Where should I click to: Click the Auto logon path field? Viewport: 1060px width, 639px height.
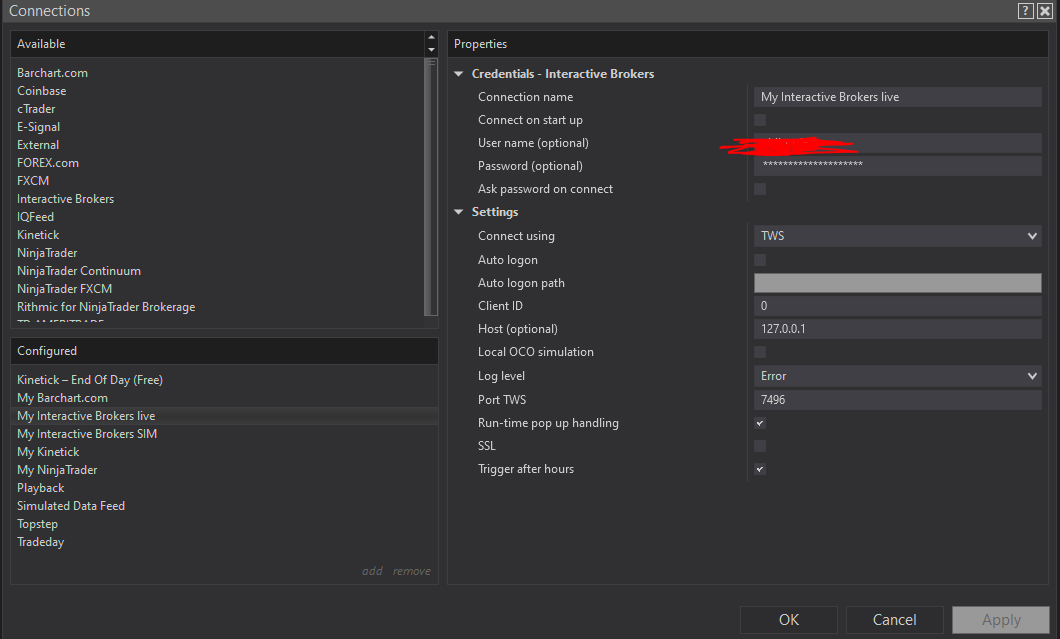(x=898, y=283)
